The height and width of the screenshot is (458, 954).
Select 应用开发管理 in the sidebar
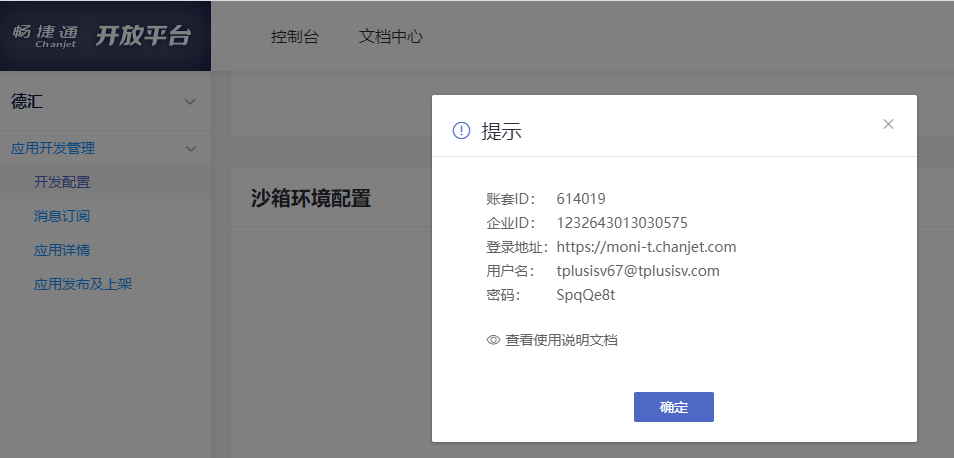(x=53, y=148)
